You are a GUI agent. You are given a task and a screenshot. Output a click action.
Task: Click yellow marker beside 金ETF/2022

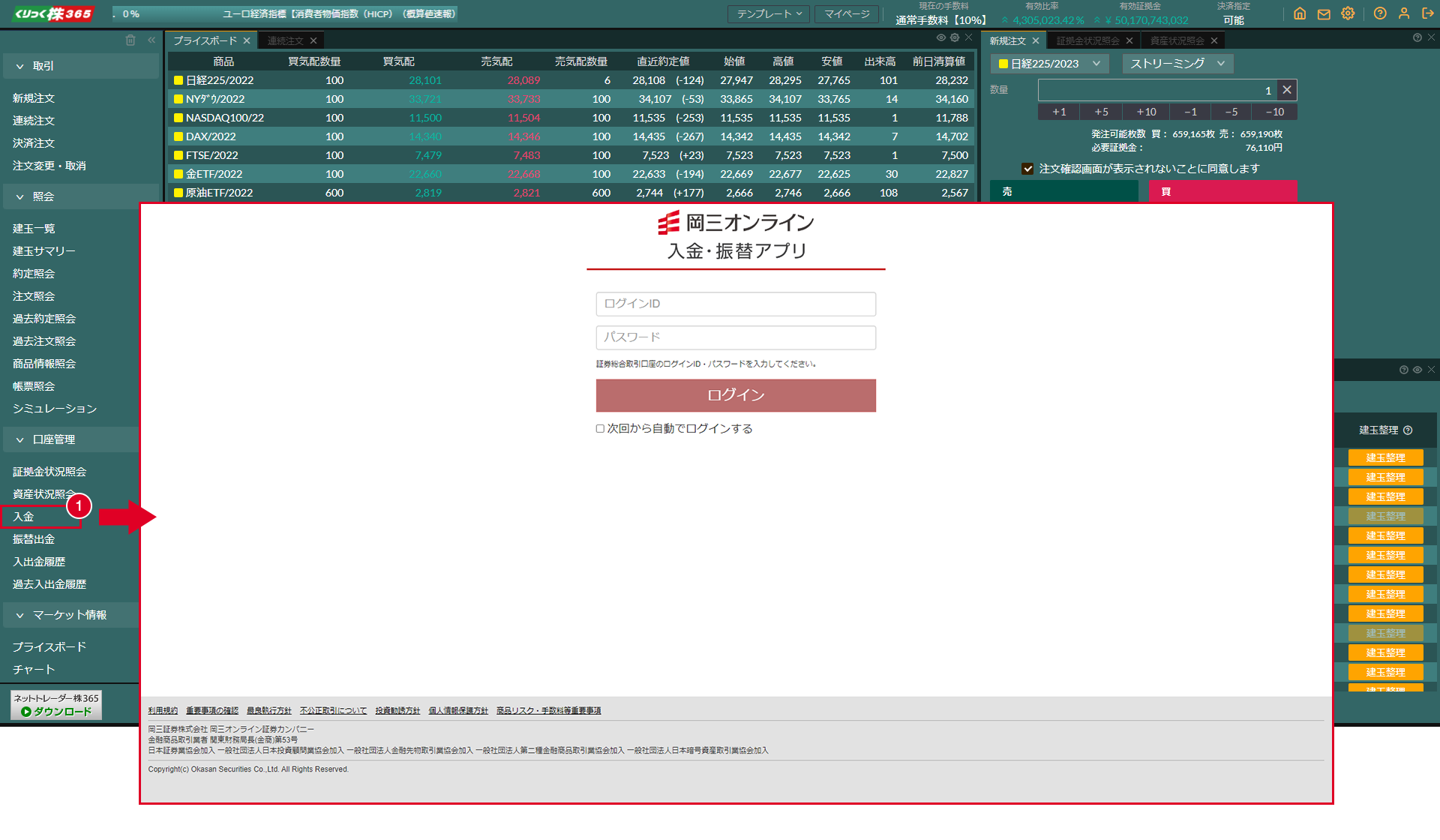click(x=178, y=174)
